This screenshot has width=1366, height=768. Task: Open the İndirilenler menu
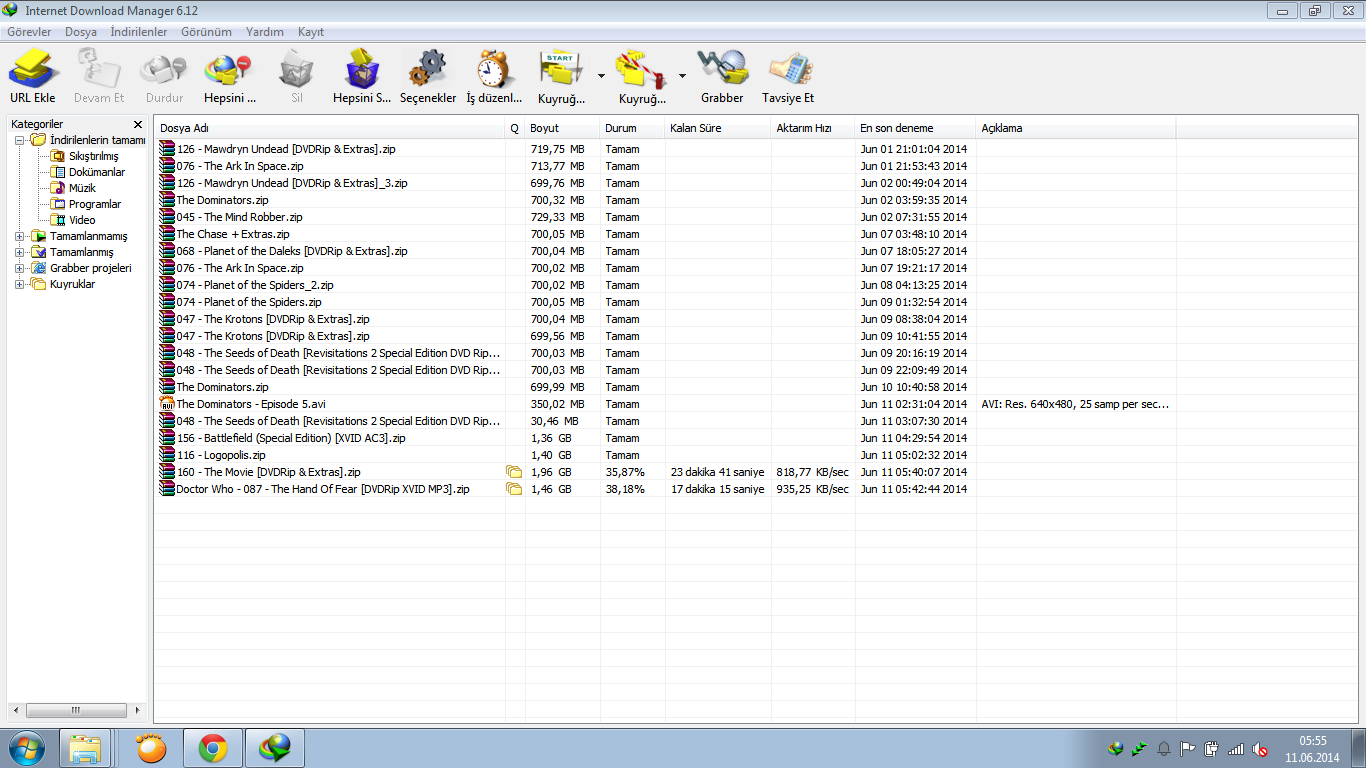(139, 32)
